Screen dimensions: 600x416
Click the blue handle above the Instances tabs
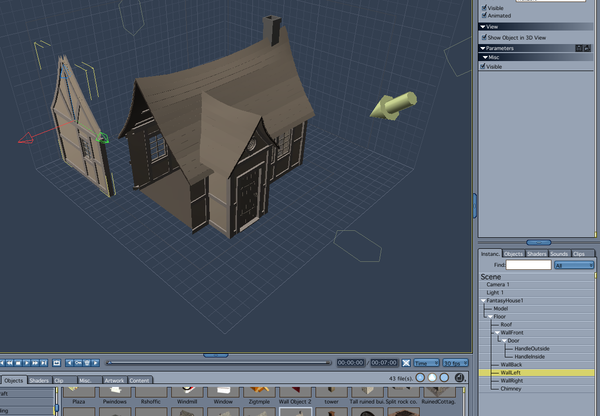tap(538, 242)
